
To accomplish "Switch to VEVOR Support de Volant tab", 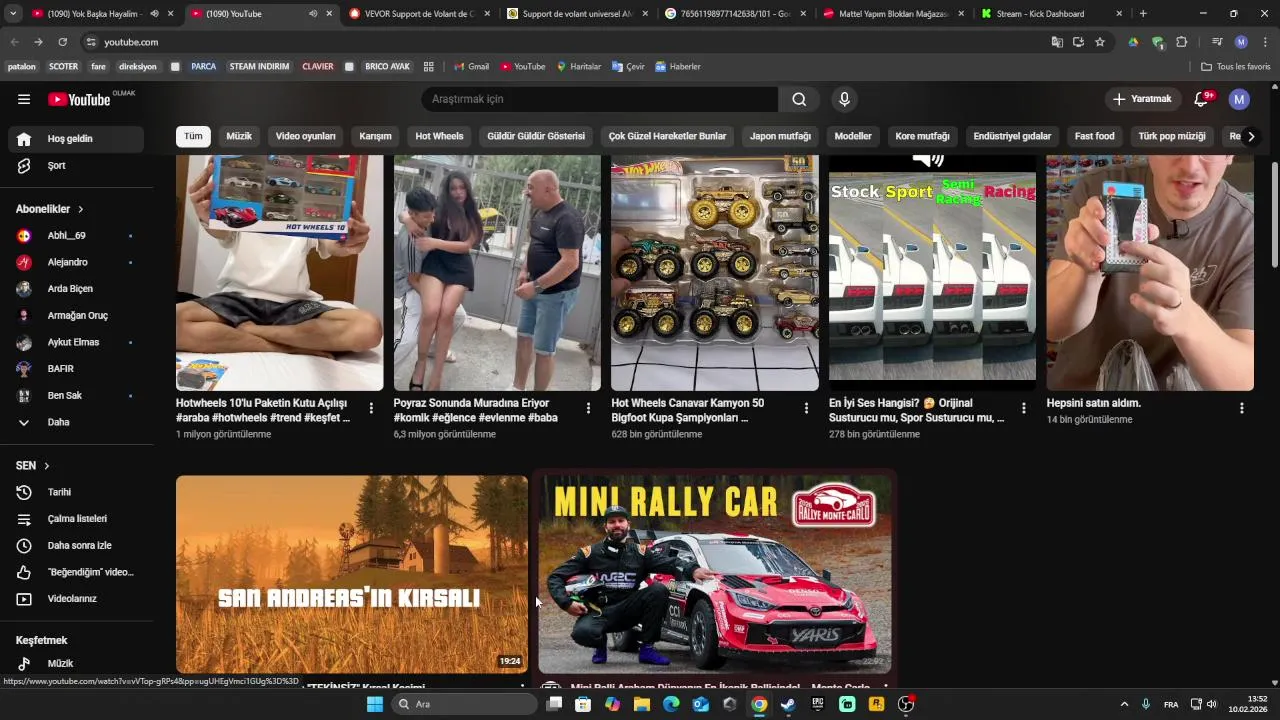I will [418, 14].
